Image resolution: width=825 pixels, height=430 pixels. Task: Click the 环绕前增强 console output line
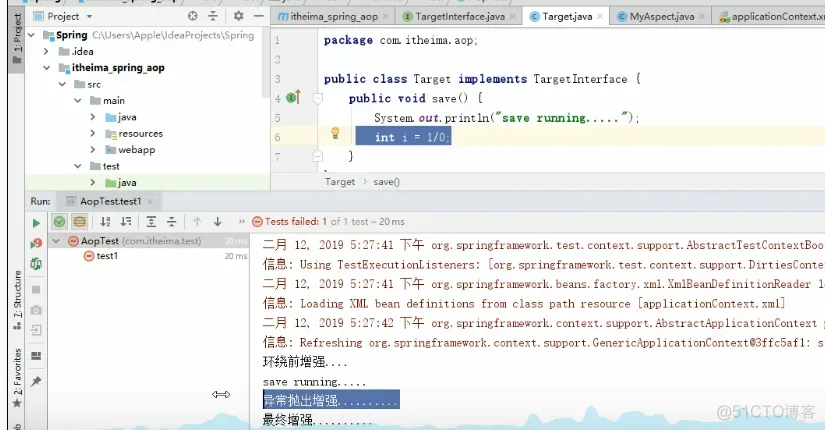point(305,362)
